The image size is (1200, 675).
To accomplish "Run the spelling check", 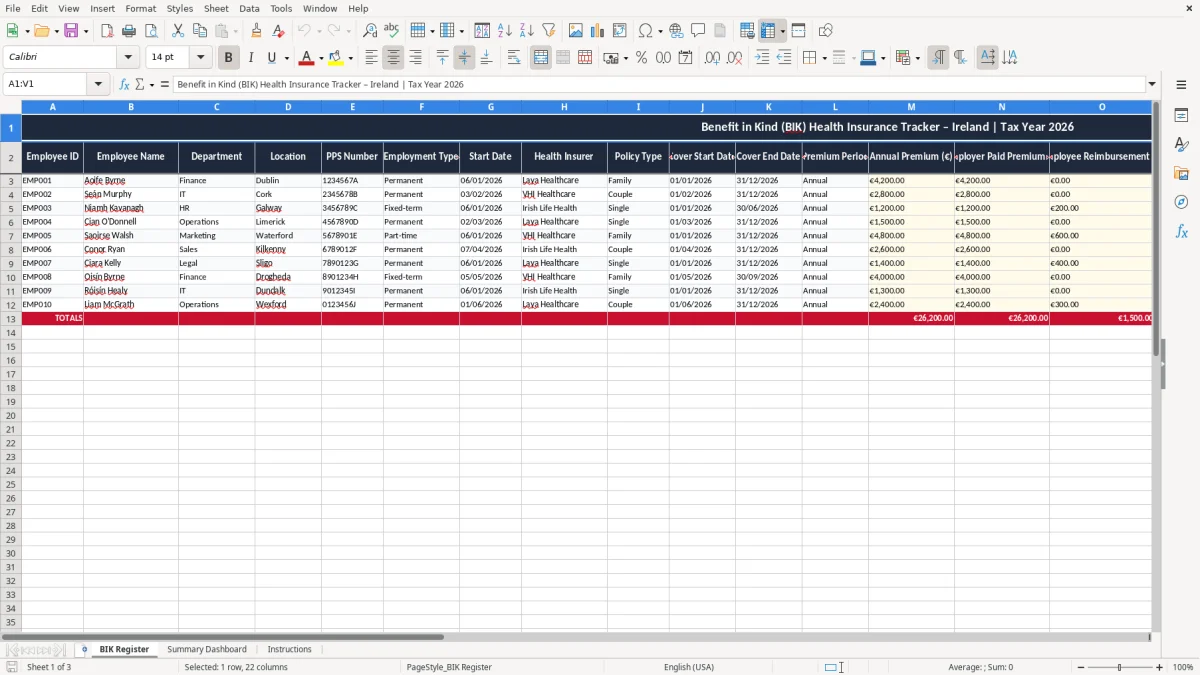I will point(392,31).
